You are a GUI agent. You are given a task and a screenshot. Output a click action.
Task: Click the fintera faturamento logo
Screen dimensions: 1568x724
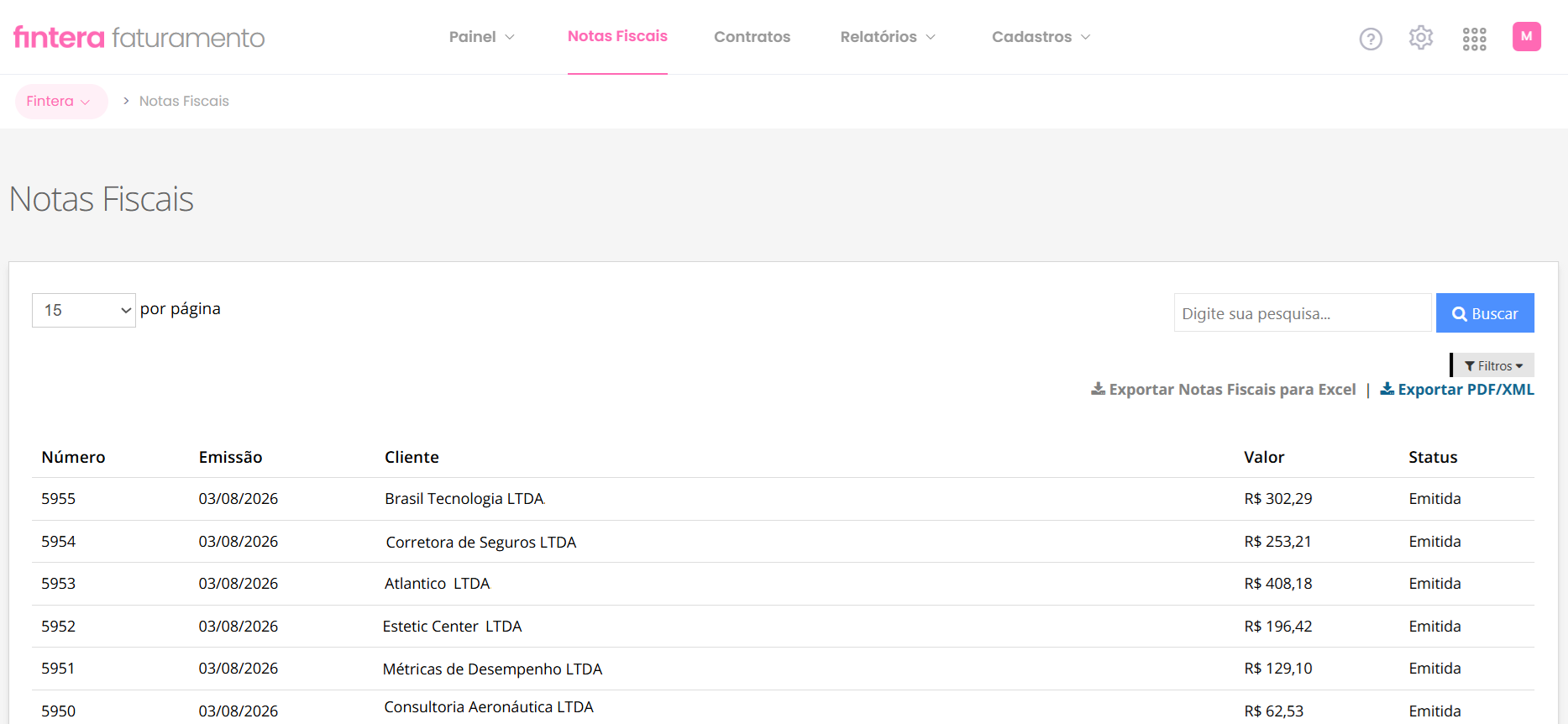(139, 38)
